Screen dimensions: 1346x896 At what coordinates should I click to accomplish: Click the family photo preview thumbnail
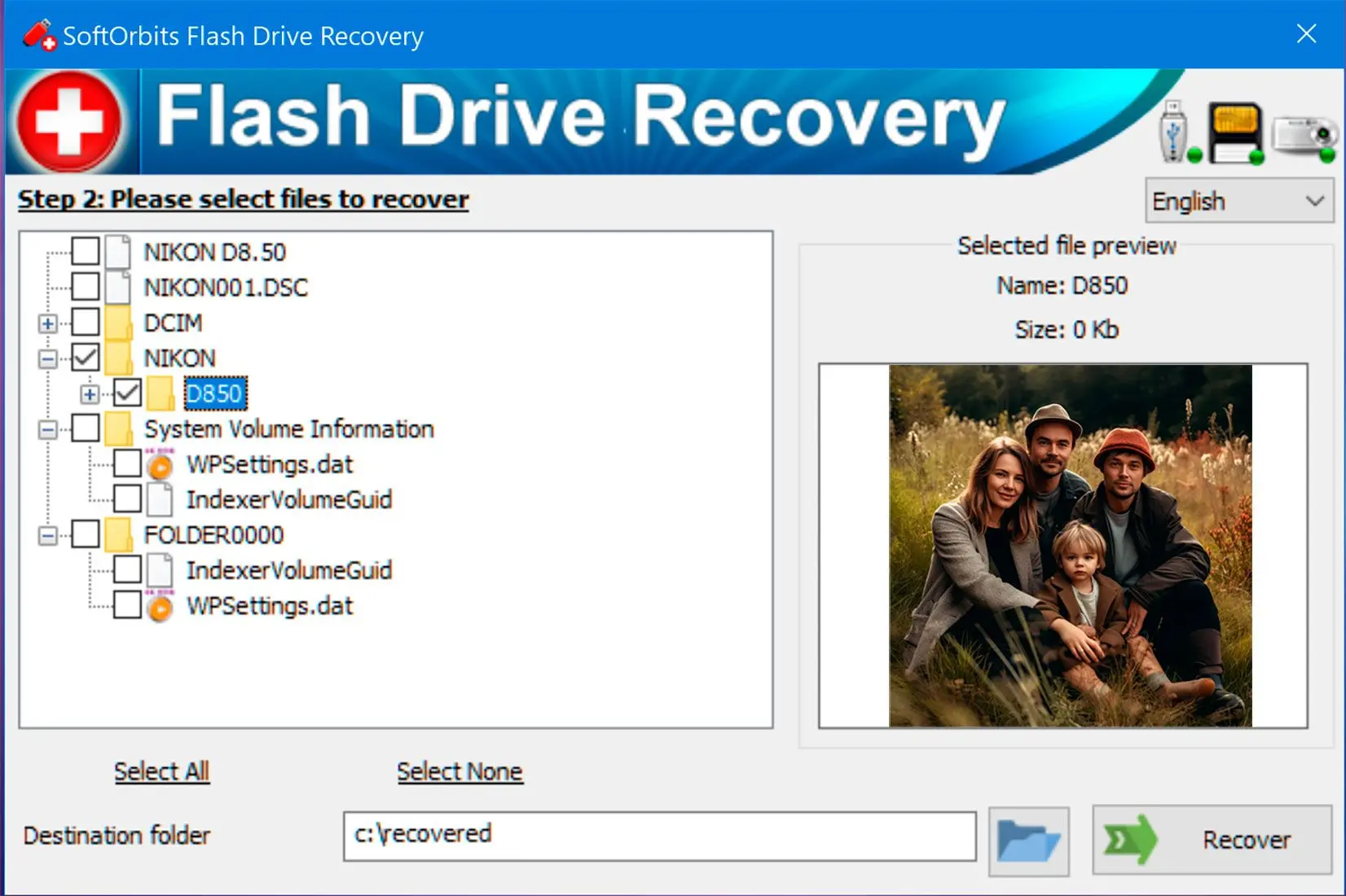tap(1071, 546)
